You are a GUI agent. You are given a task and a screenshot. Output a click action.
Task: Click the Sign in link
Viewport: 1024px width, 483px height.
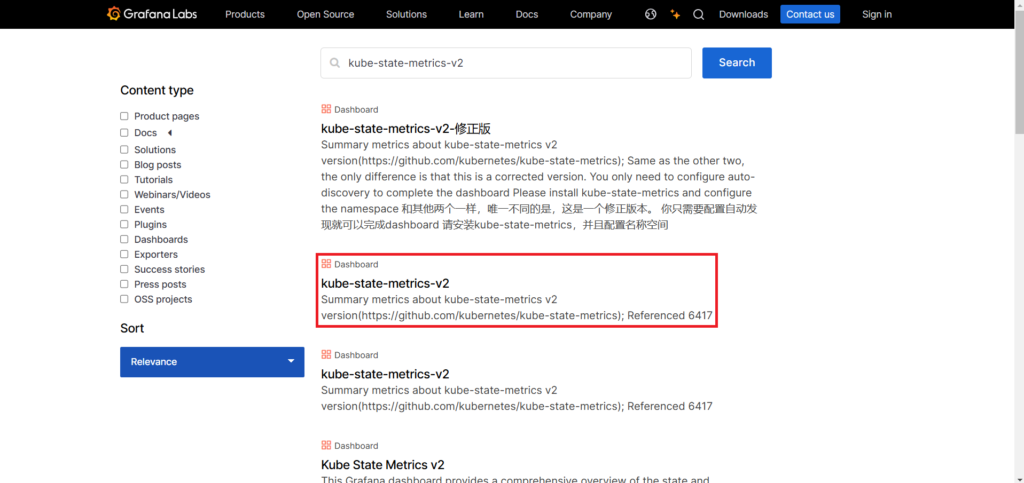pos(876,14)
